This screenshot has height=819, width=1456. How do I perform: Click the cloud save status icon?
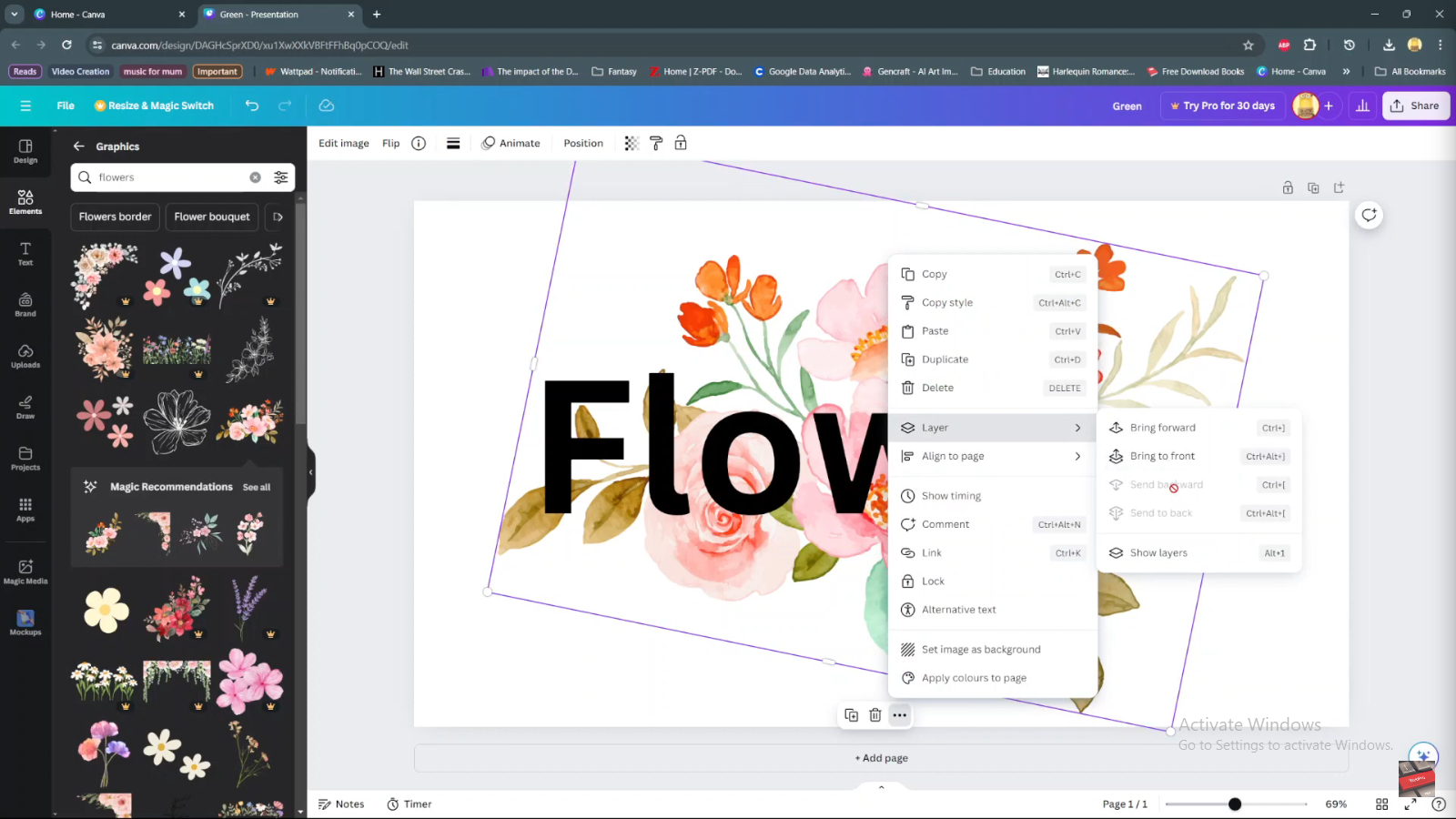pos(326,106)
